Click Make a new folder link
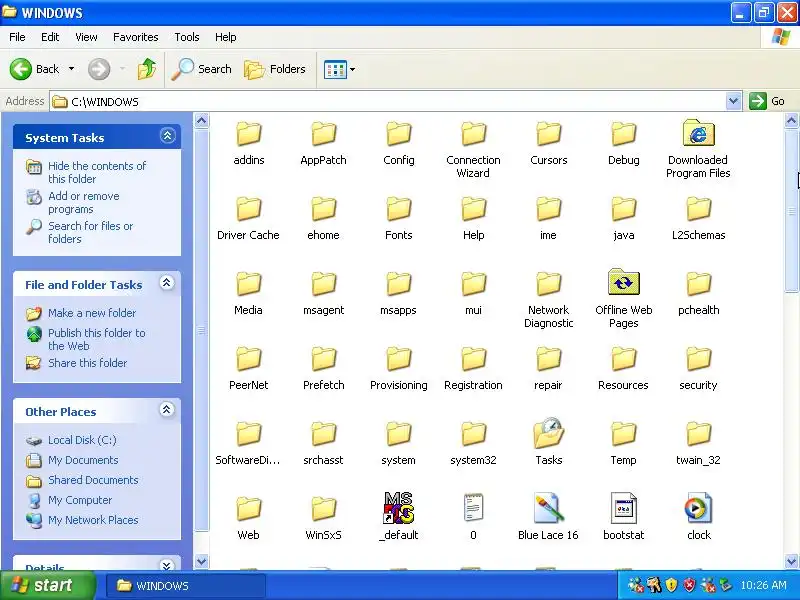This screenshot has width=800, height=600. coord(92,313)
